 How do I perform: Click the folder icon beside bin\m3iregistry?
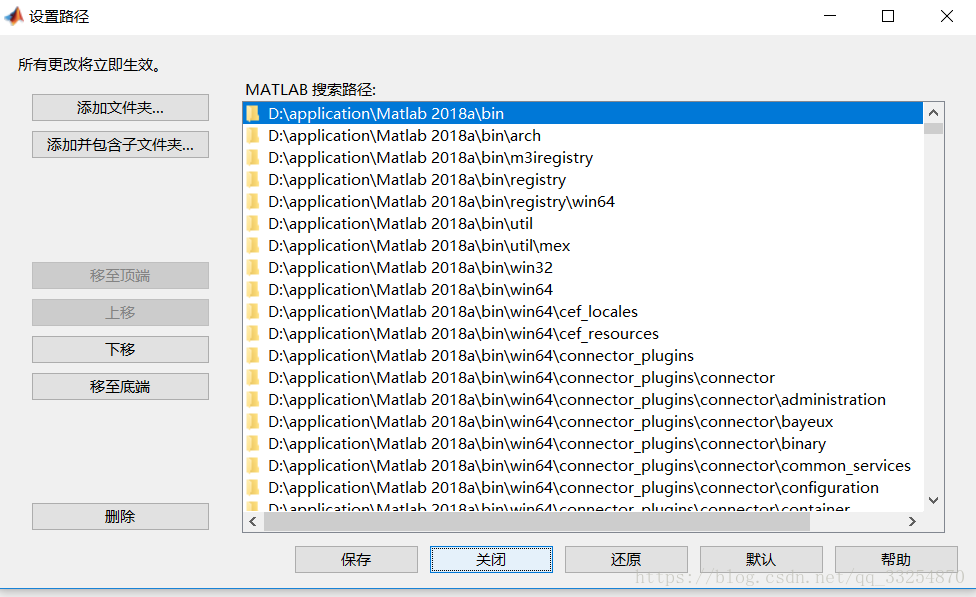[x=253, y=157]
